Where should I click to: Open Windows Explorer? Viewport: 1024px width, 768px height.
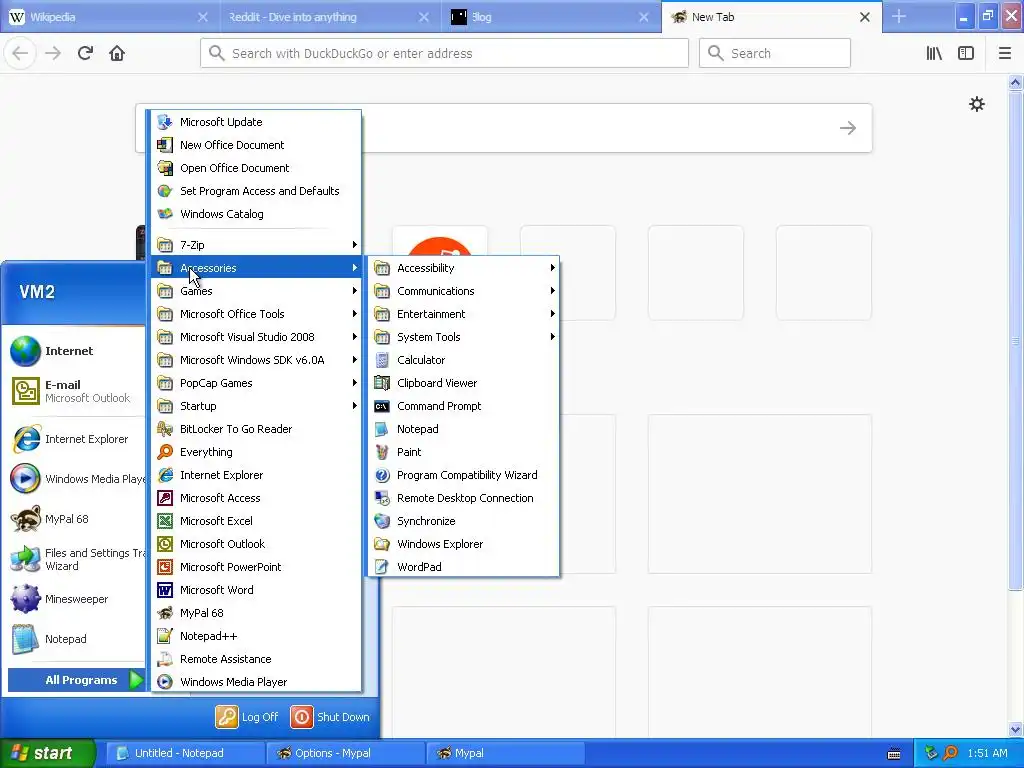pyautogui.click(x=463, y=544)
